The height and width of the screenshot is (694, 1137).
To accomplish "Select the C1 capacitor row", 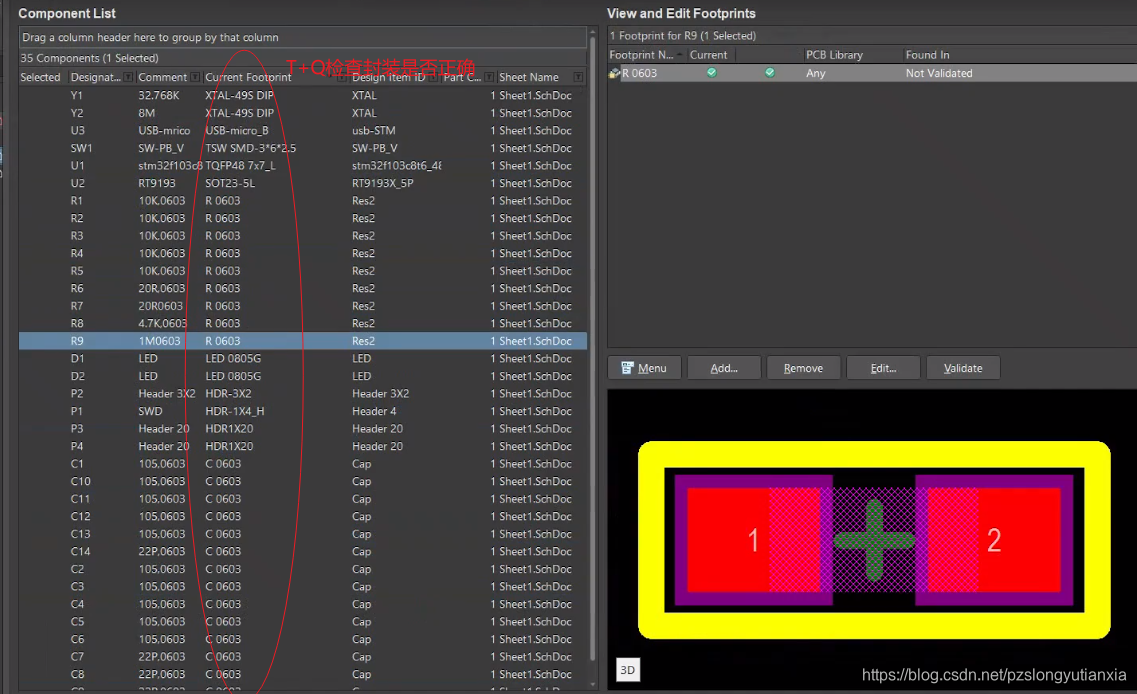I will (x=302, y=463).
